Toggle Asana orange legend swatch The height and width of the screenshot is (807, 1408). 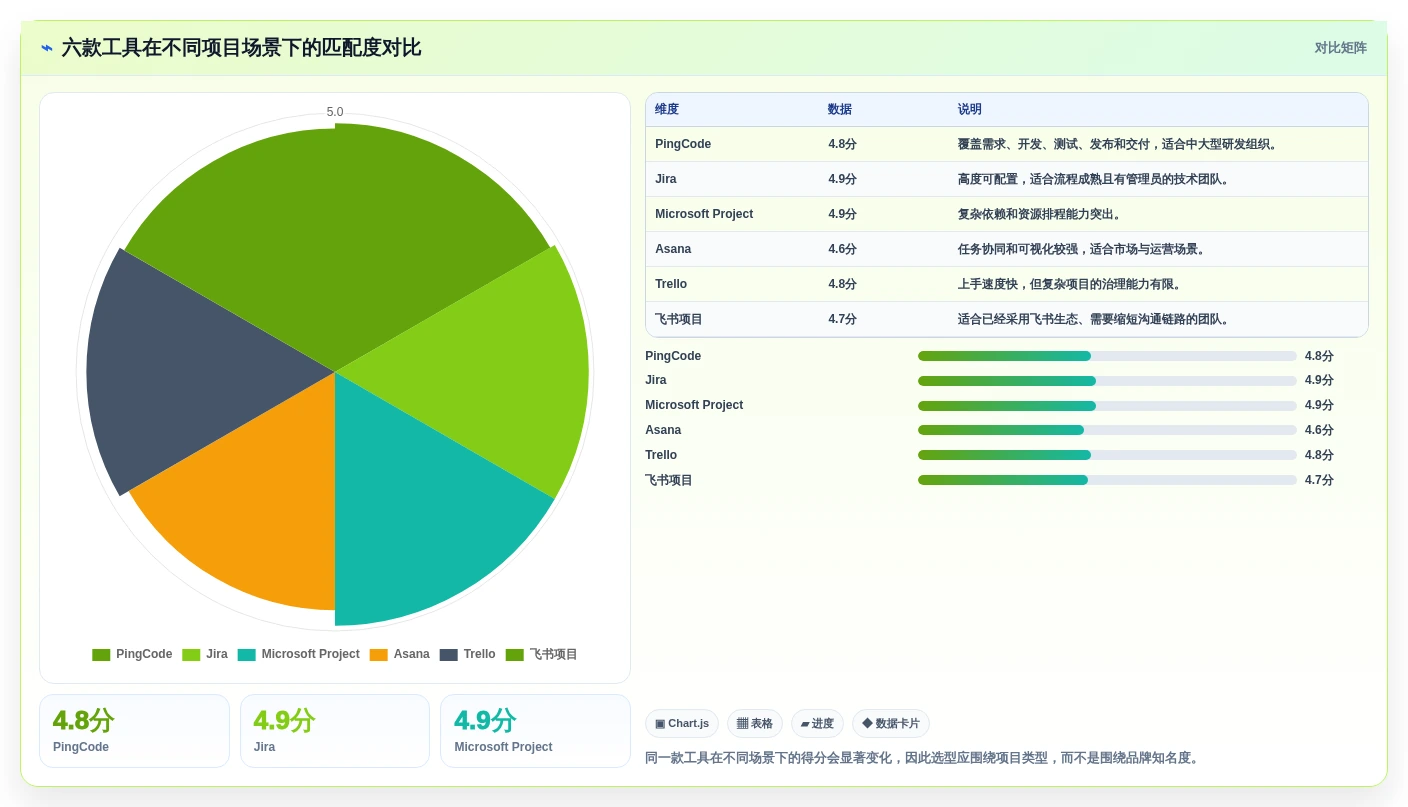378,655
